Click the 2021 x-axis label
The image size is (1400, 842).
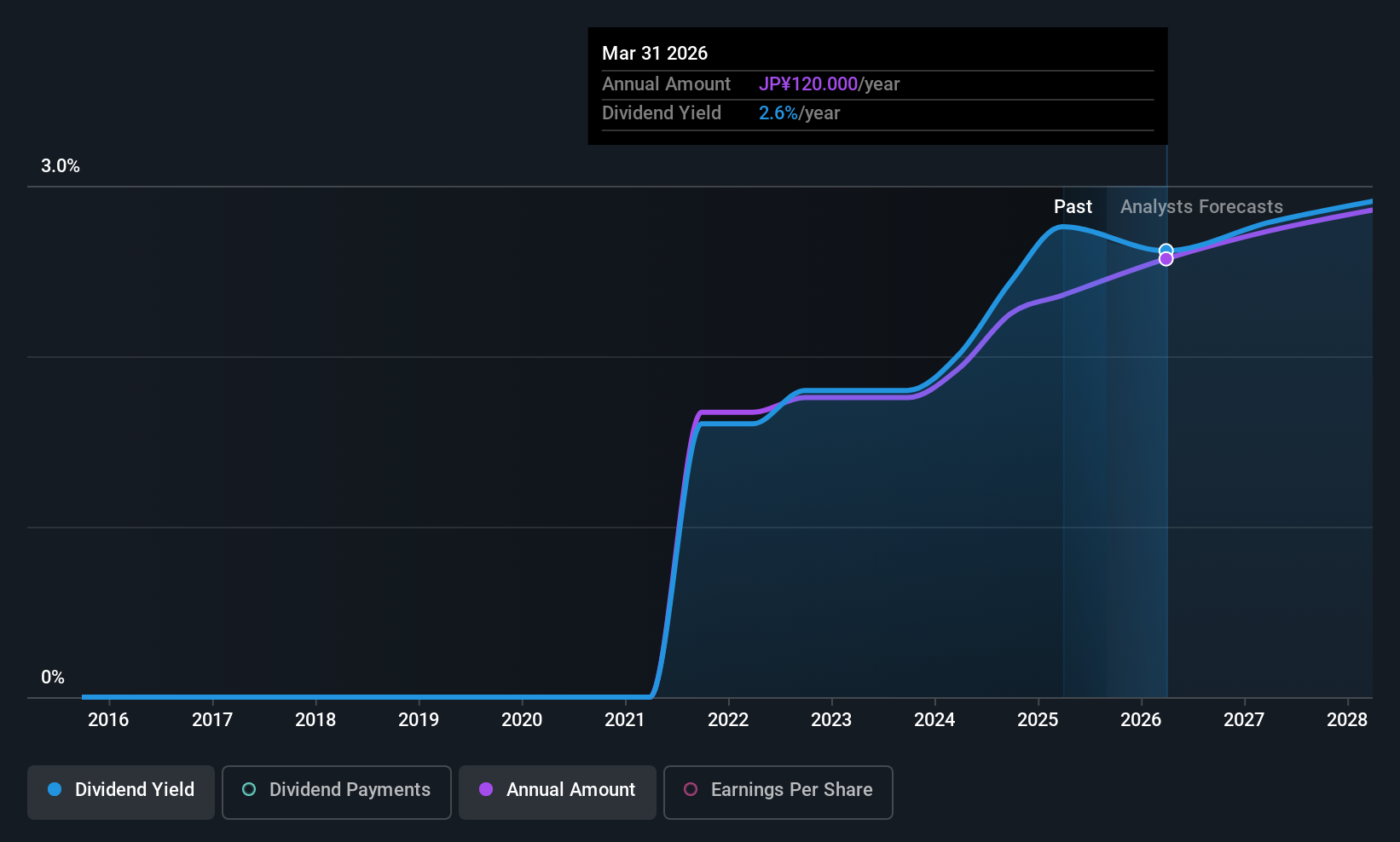[x=625, y=720]
